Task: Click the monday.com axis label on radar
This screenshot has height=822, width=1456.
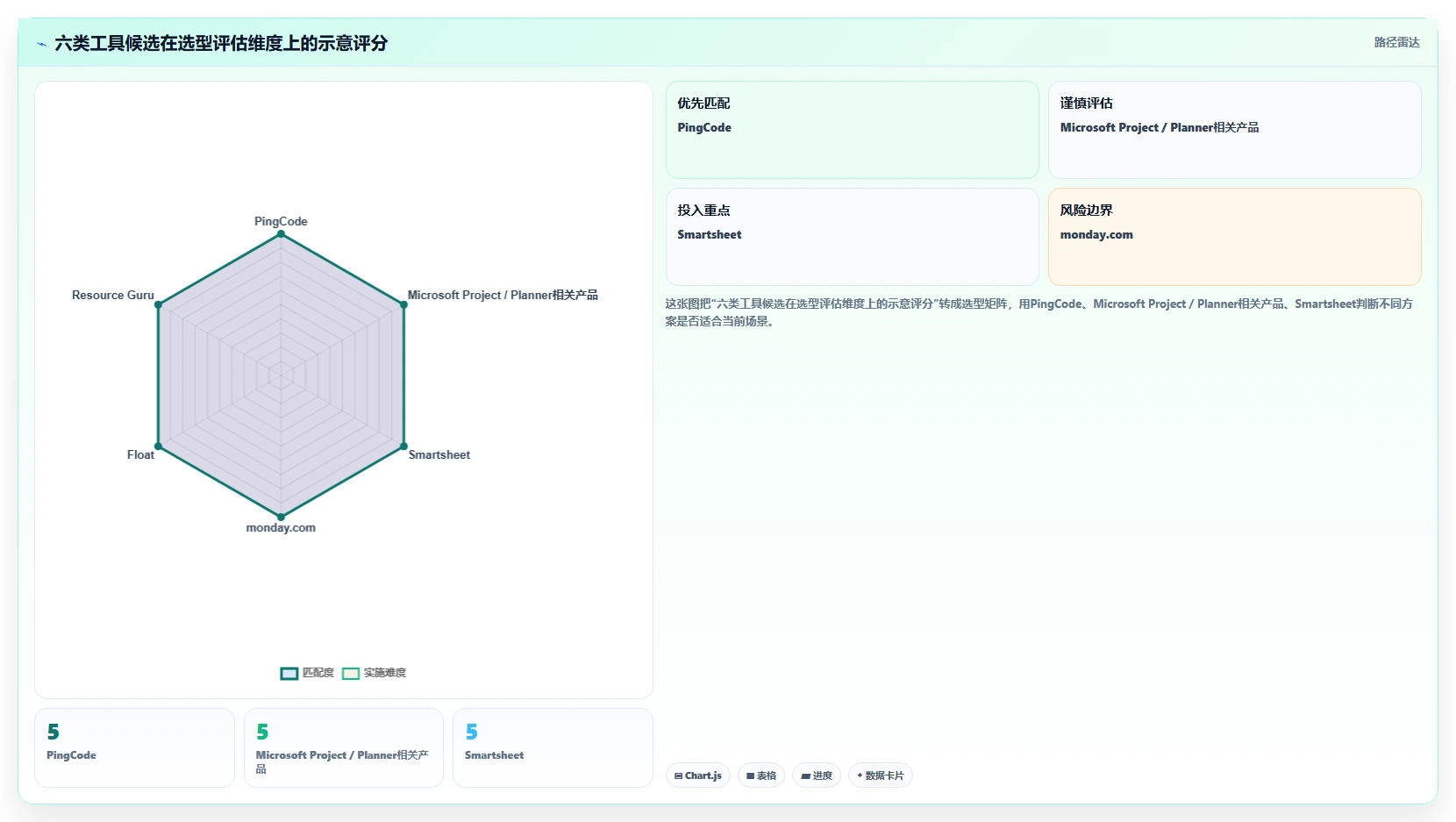Action: coord(281,527)
